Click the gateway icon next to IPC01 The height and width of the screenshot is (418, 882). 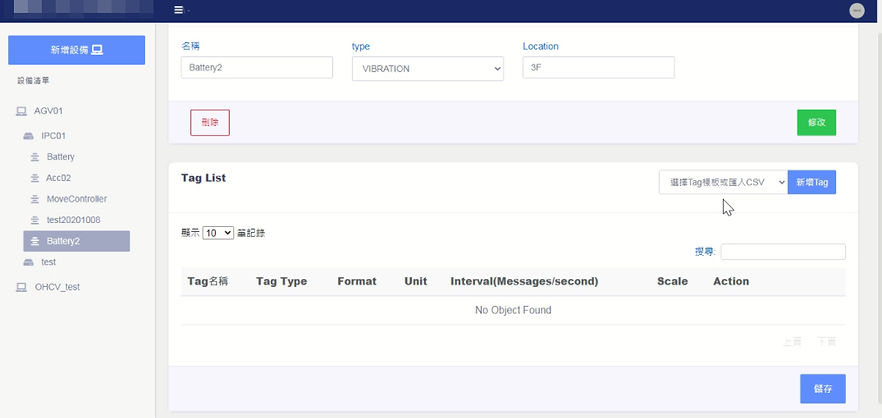29,136
